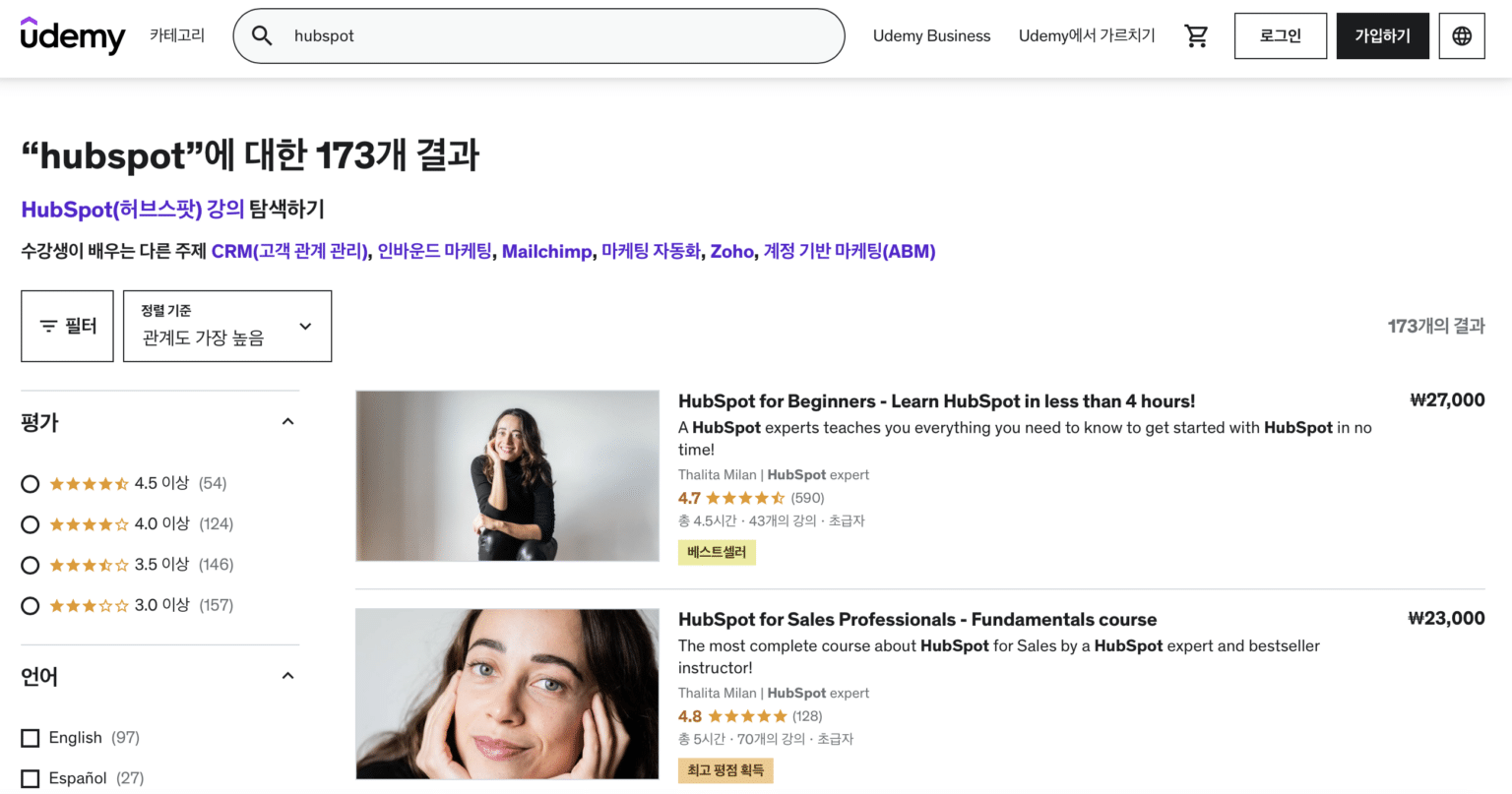Open HubSpot for Beginners course thumbnail
The width and height of the screenshot is (1512, 794).
(x=508, y=476)
